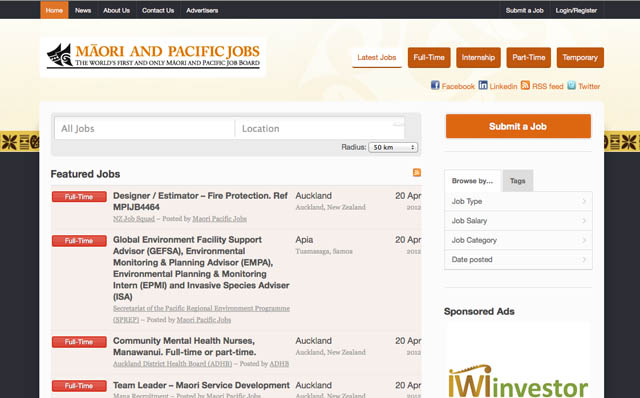Click the Featured Jobs heading

click(85, 174)
